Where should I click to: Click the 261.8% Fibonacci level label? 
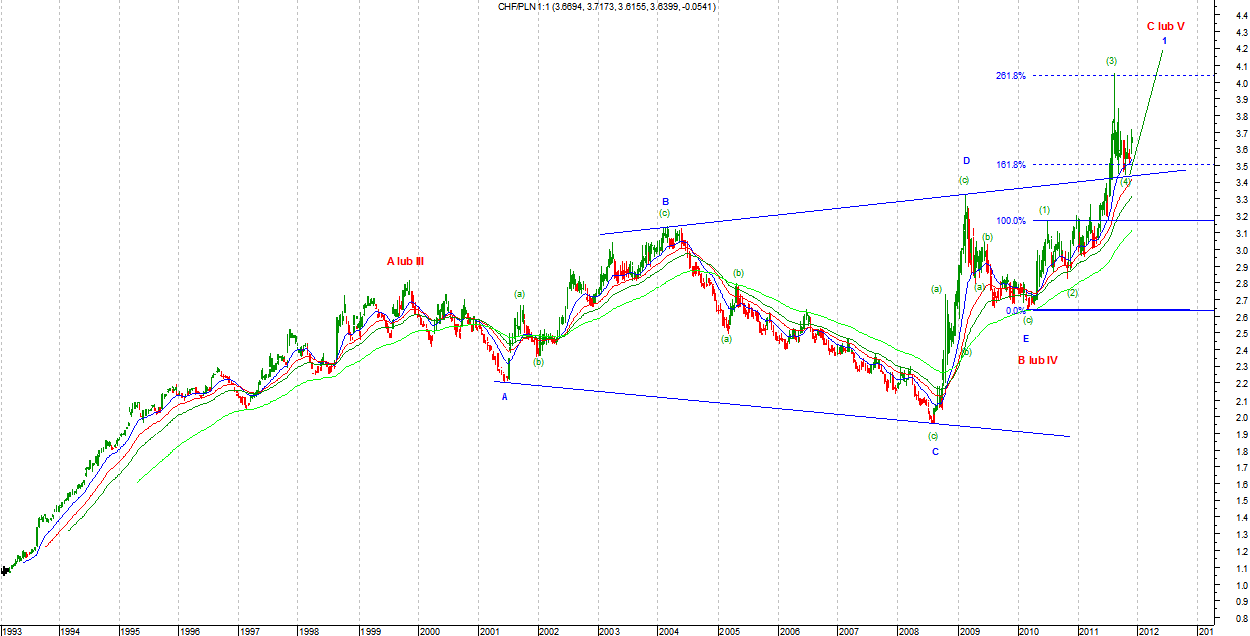pos(1010,76)
